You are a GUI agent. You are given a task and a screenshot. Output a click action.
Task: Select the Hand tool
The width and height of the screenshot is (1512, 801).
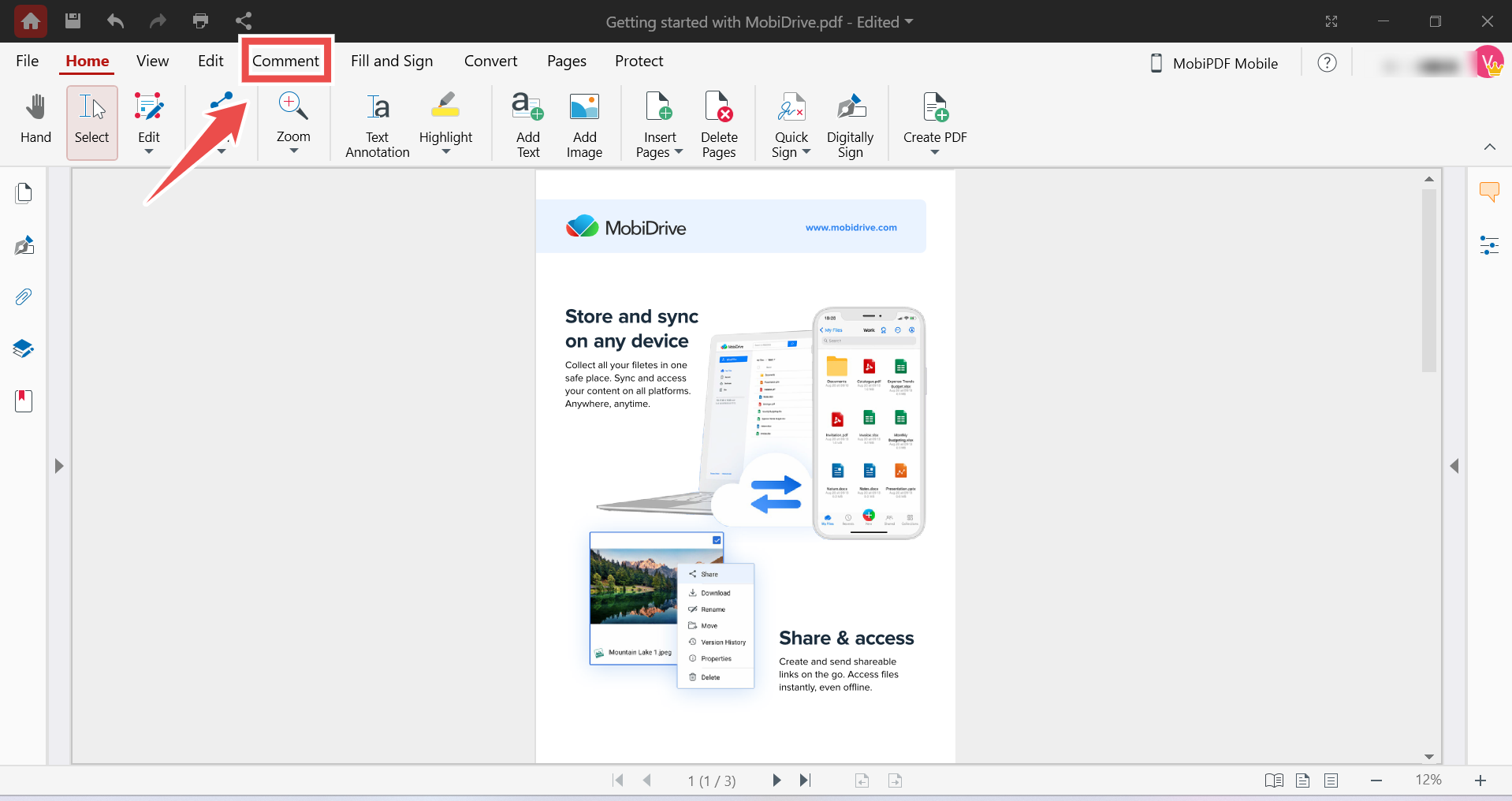[x=35, y=119]
